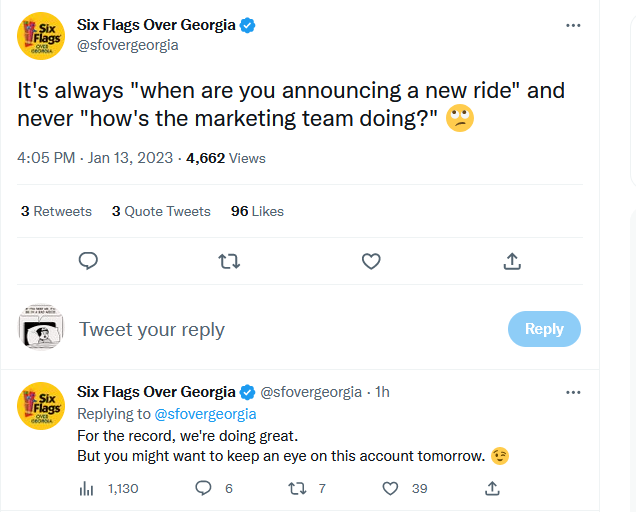Image resolution: width=636 pixels, height=512 pixels.
Task: Click into Tweet your reply field
Action: point(284,329)
